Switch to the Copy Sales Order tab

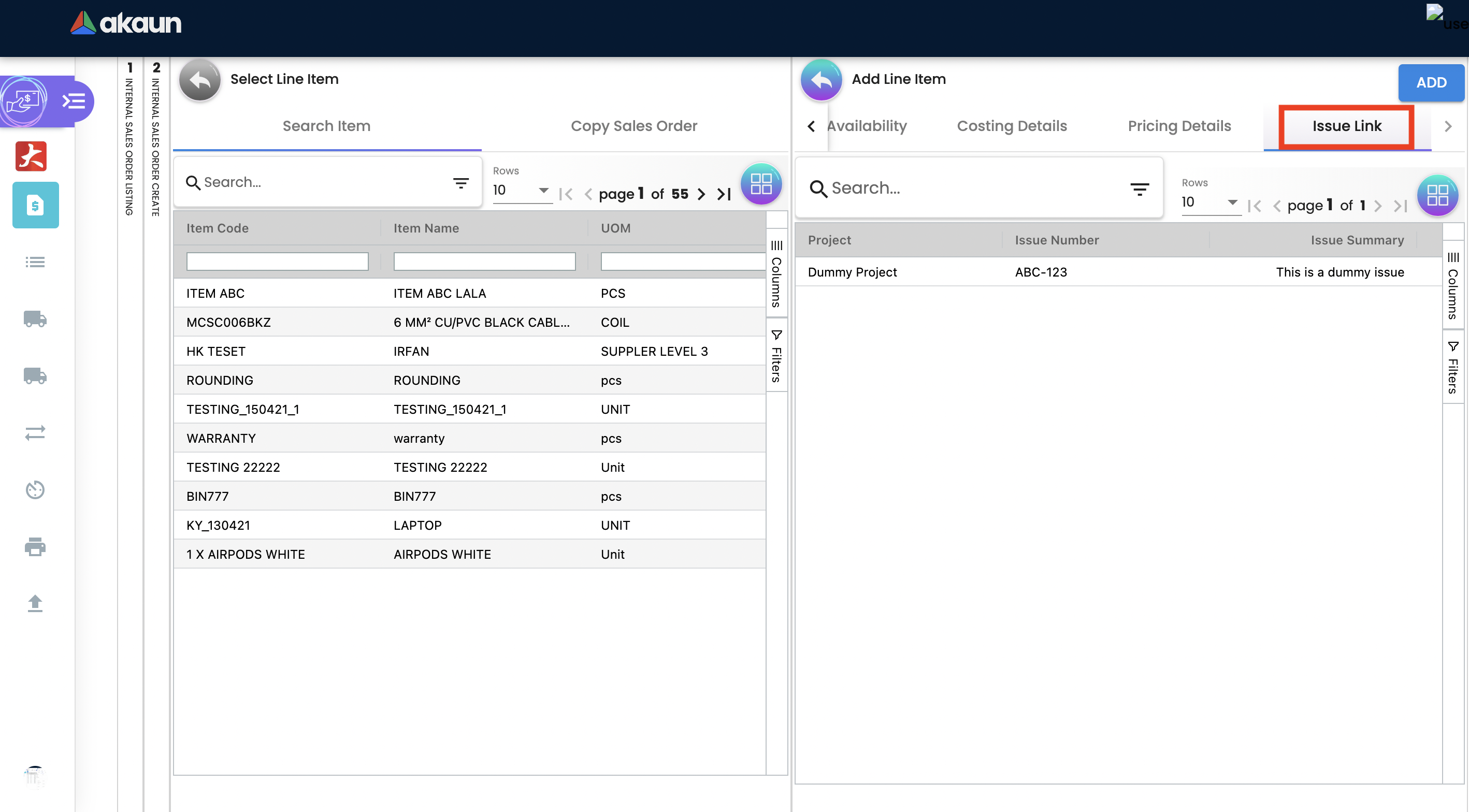tap(633, 126)
